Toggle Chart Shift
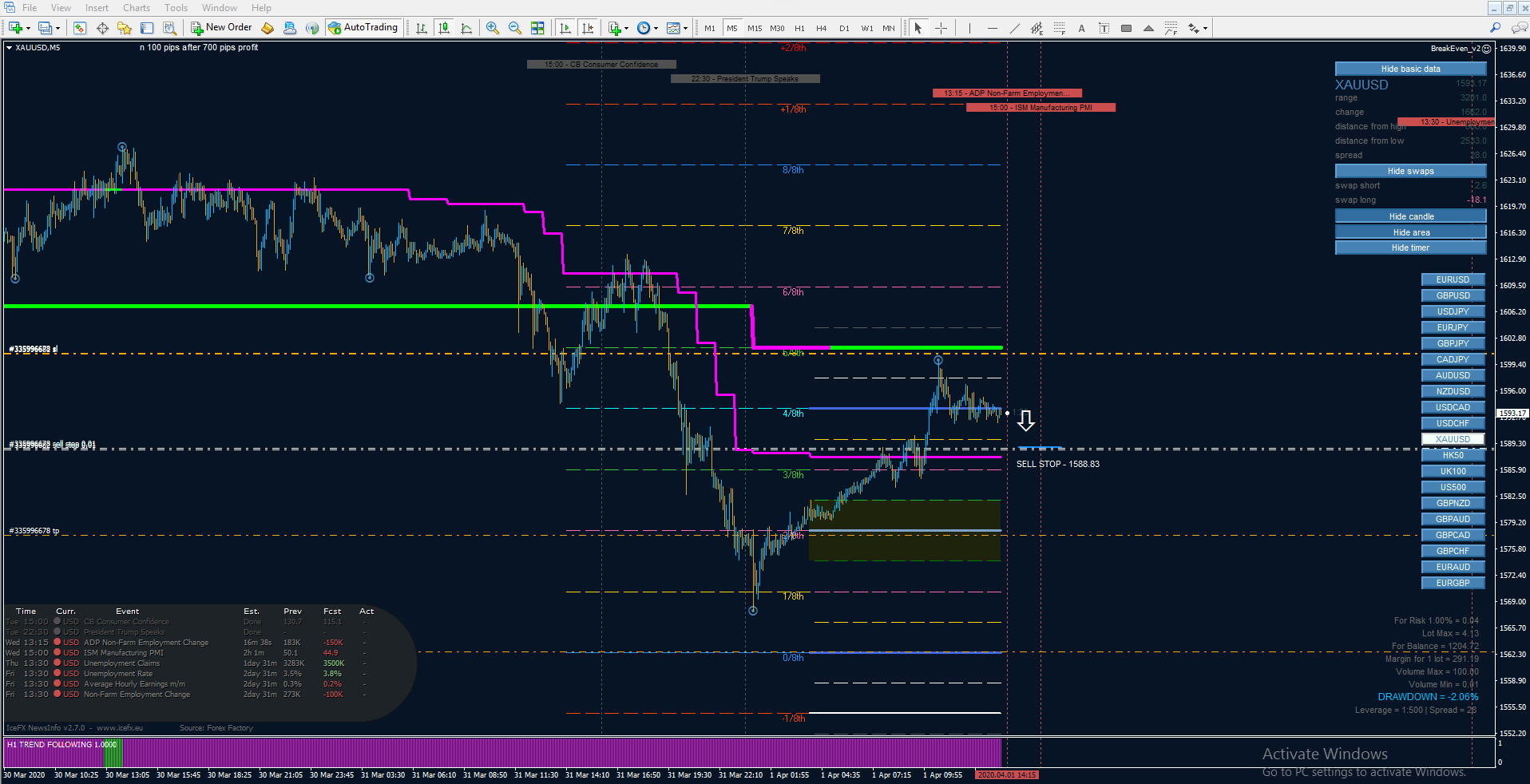Image resolution: width=1530 pixels, height=784 pixels. 589,28
